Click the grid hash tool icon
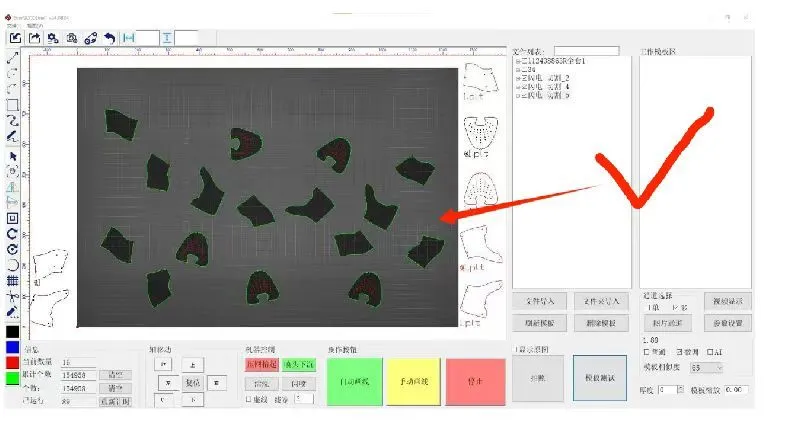This screenshot has width=789, height=429. 13,281
